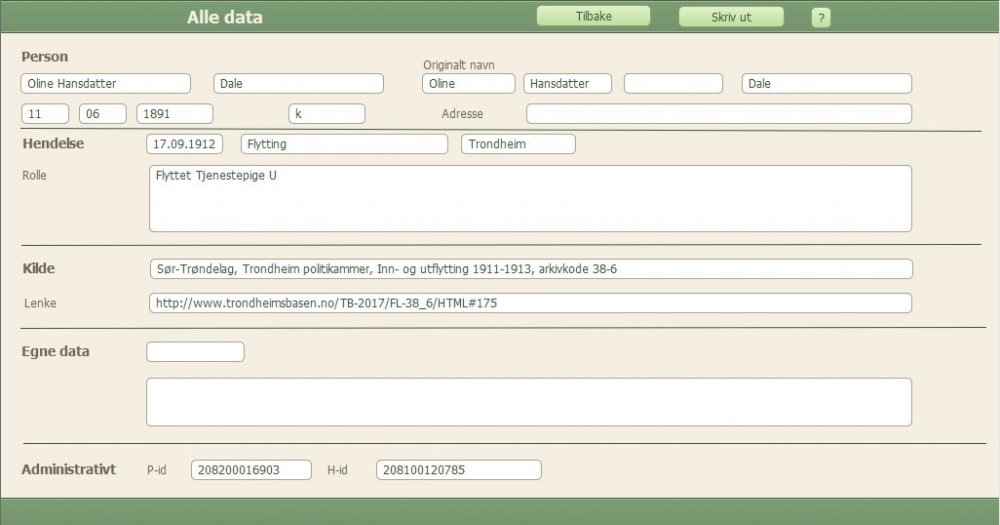Image resolution: width=1000 pixels, height=525 pixels.
Task: Click the empty original name field
Action: pos(673,84)
